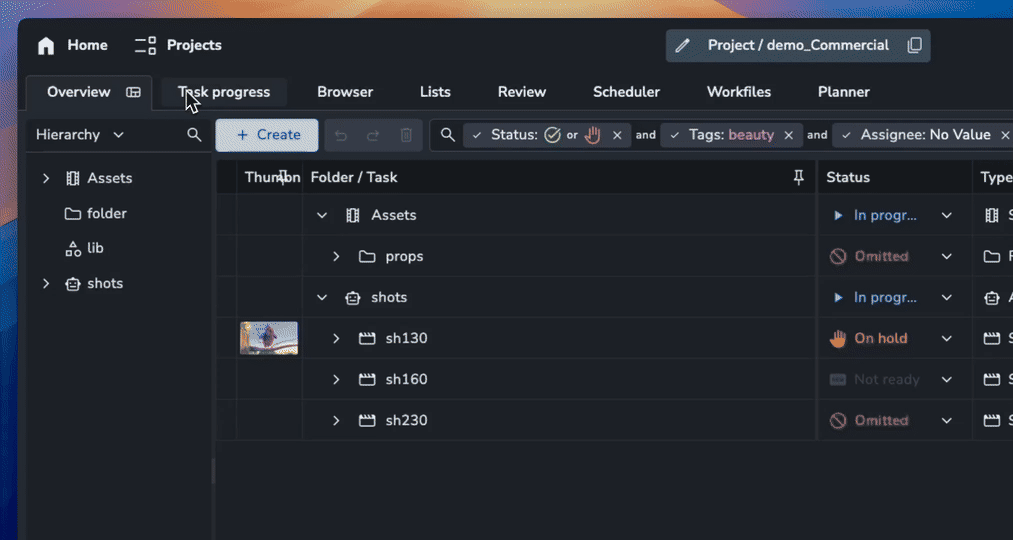
Task: Click the Home icon in the top bar
Action: [46, 45]
